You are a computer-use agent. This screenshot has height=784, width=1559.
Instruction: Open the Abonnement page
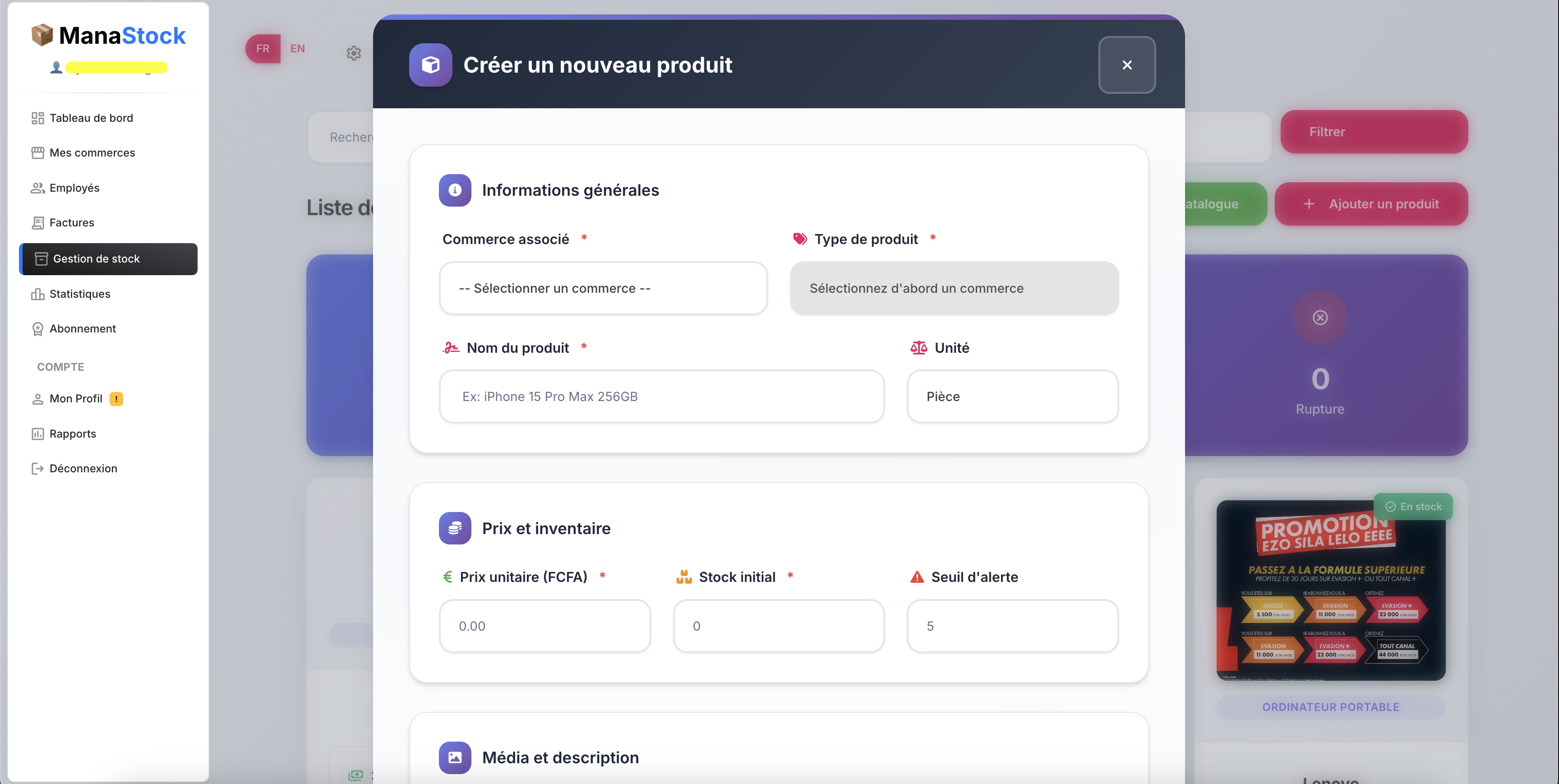[x=108, y=329]
